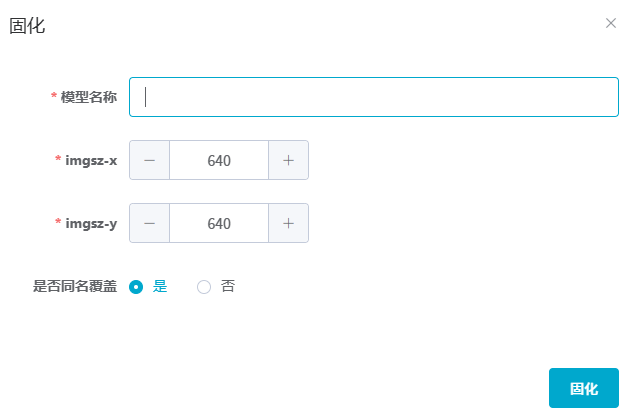
Task: Click the 模型名称 text input field
Action: tap(374, 97)
